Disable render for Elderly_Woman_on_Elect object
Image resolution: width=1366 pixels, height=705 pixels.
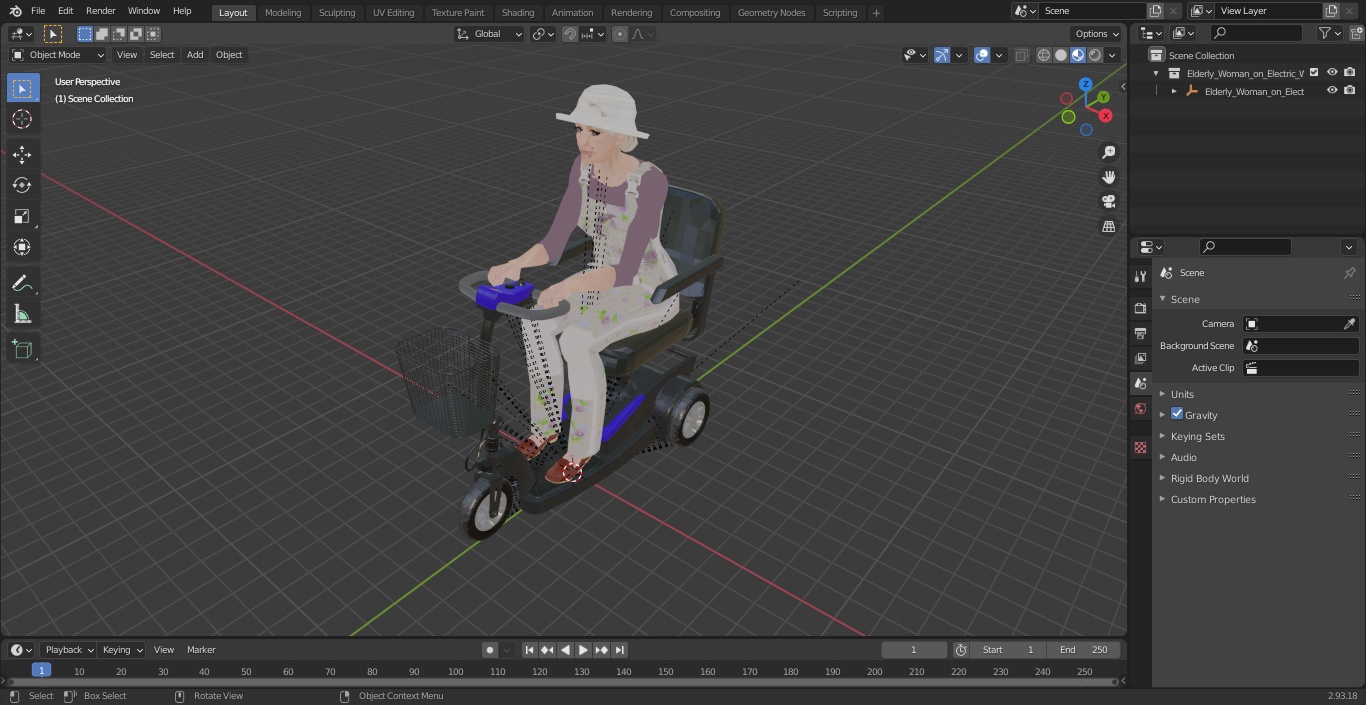tap(1350, 90)
